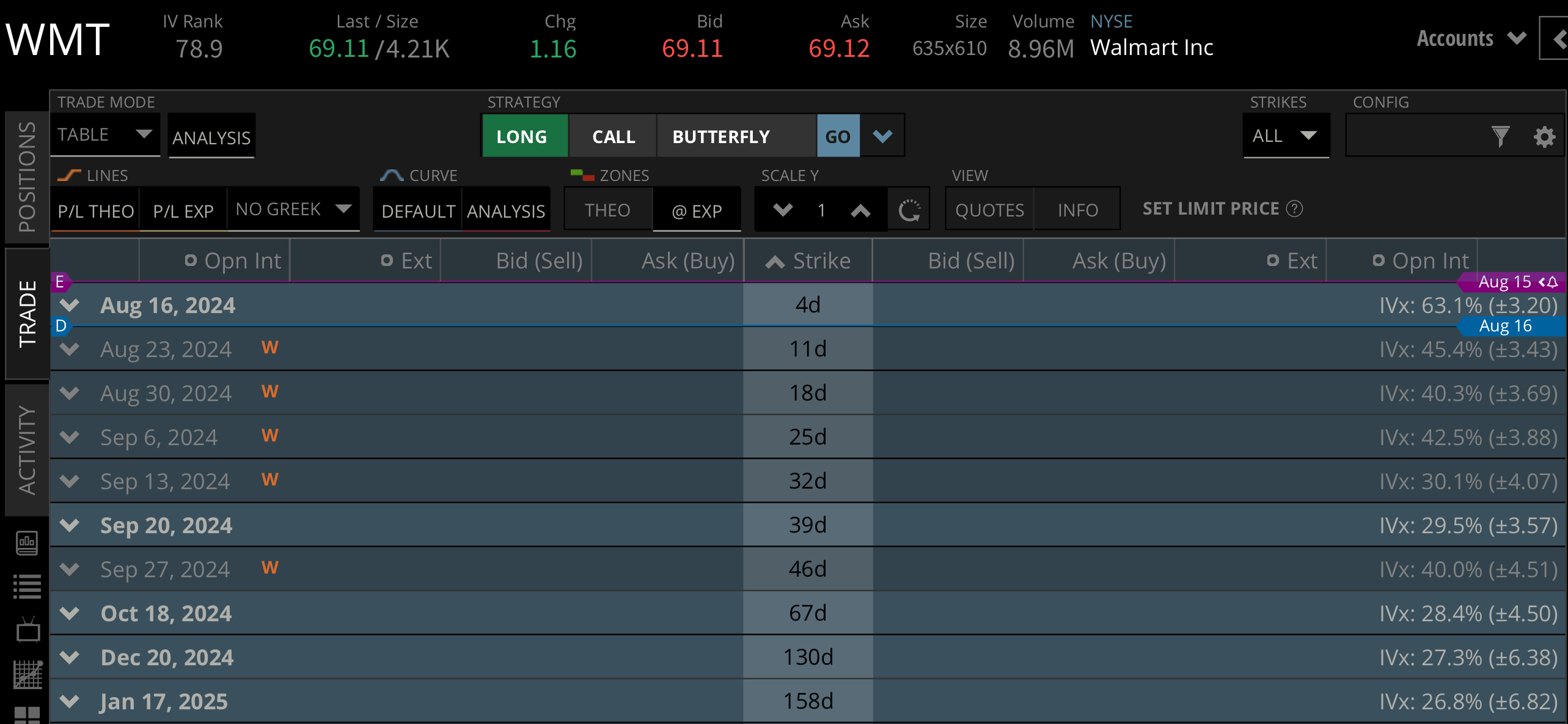Image resolution: width=1568 pixels, height=724 pixels.
Task: Toggle the P/L EXP line
Action: [183, 211]
